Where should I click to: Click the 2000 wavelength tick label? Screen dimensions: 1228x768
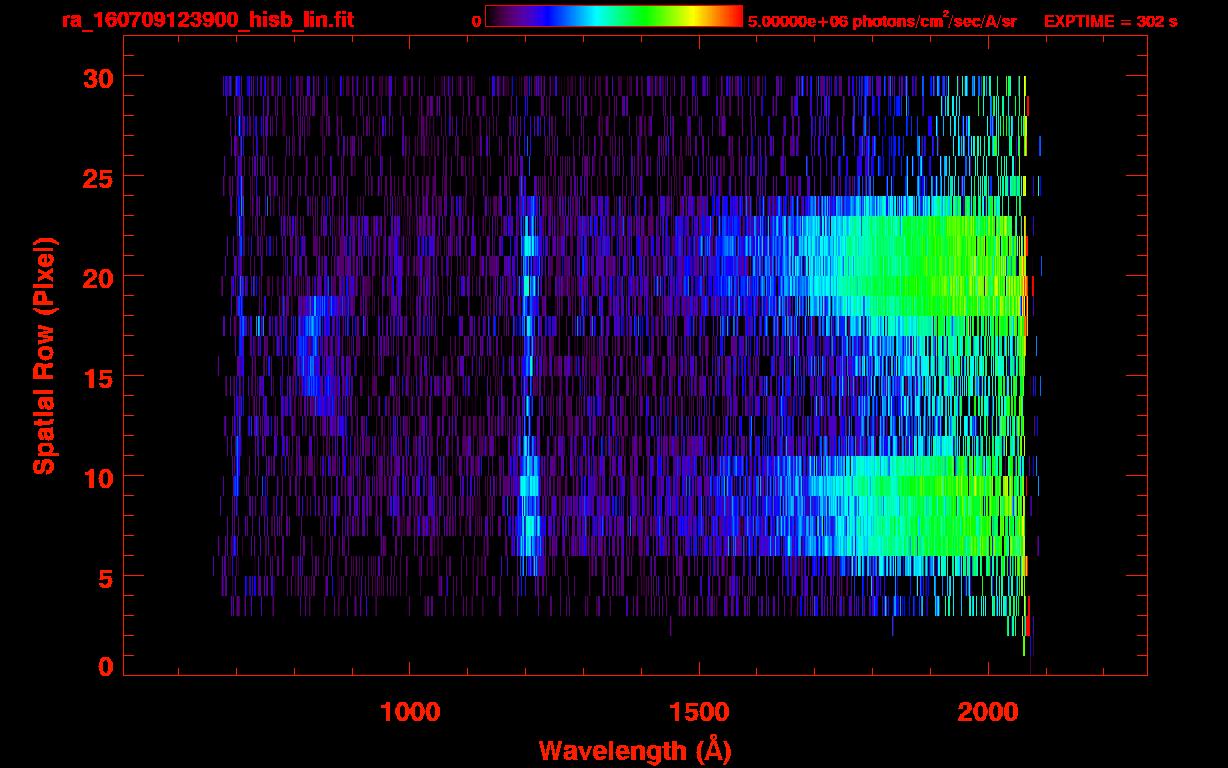(987, 712)
